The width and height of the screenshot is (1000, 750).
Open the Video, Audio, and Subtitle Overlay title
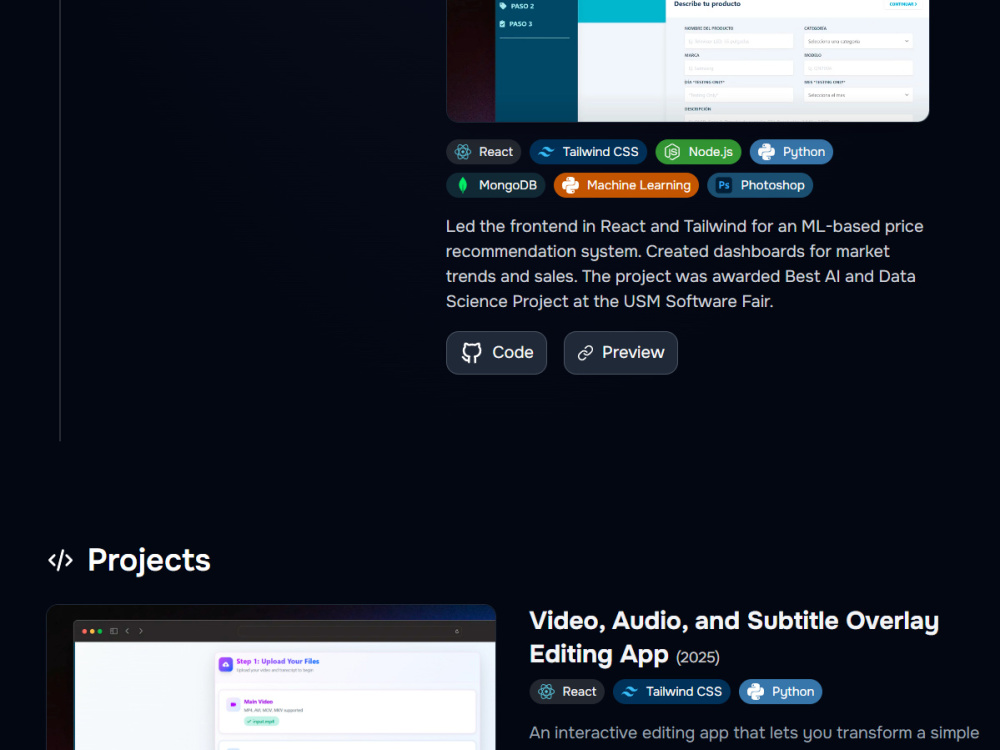point(734,637)
